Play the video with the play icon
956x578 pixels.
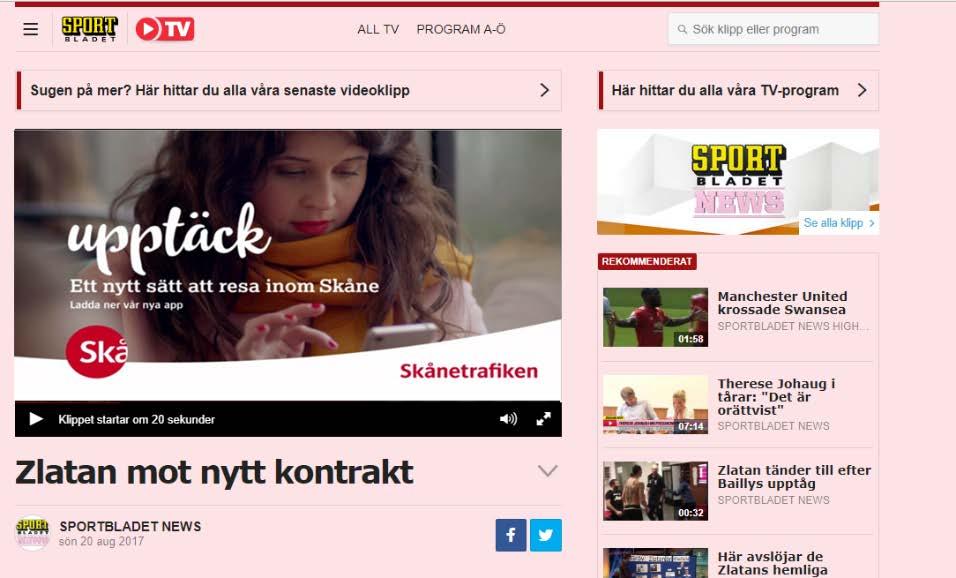36,419
